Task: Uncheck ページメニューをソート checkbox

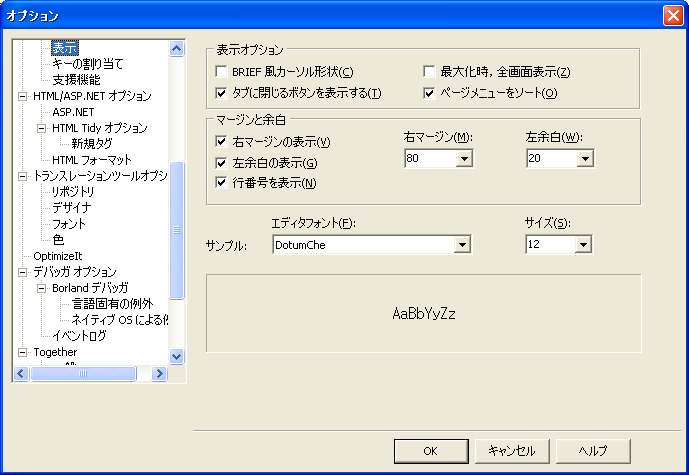Action: pyautogui.click(x=429, y=93)
